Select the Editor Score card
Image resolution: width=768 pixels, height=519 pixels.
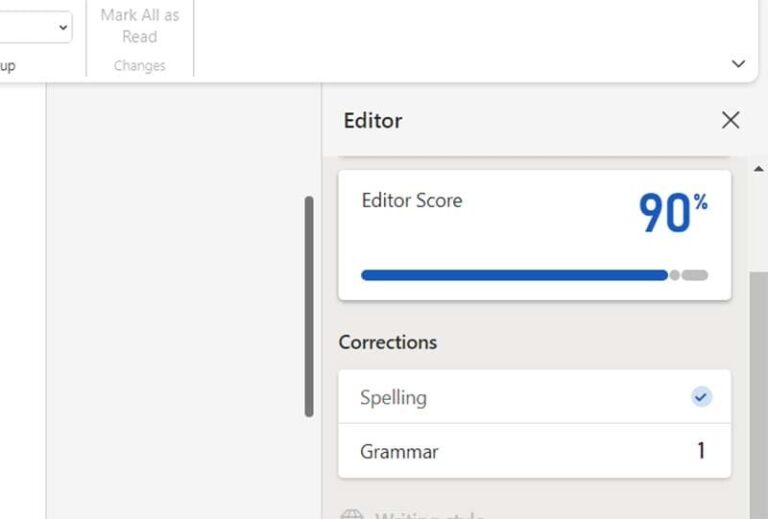click(x=534, y=235)
